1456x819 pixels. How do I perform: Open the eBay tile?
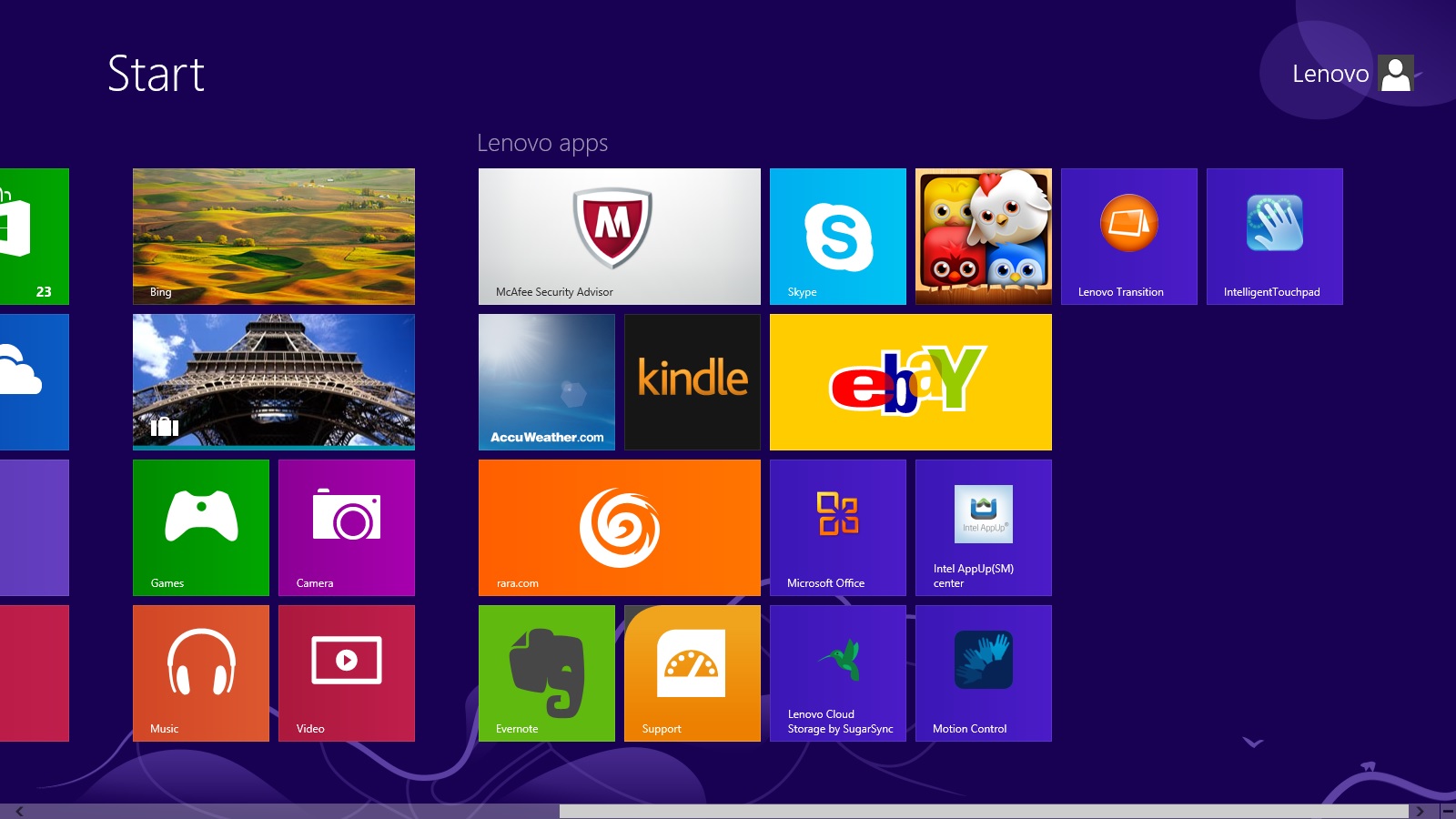911,382
